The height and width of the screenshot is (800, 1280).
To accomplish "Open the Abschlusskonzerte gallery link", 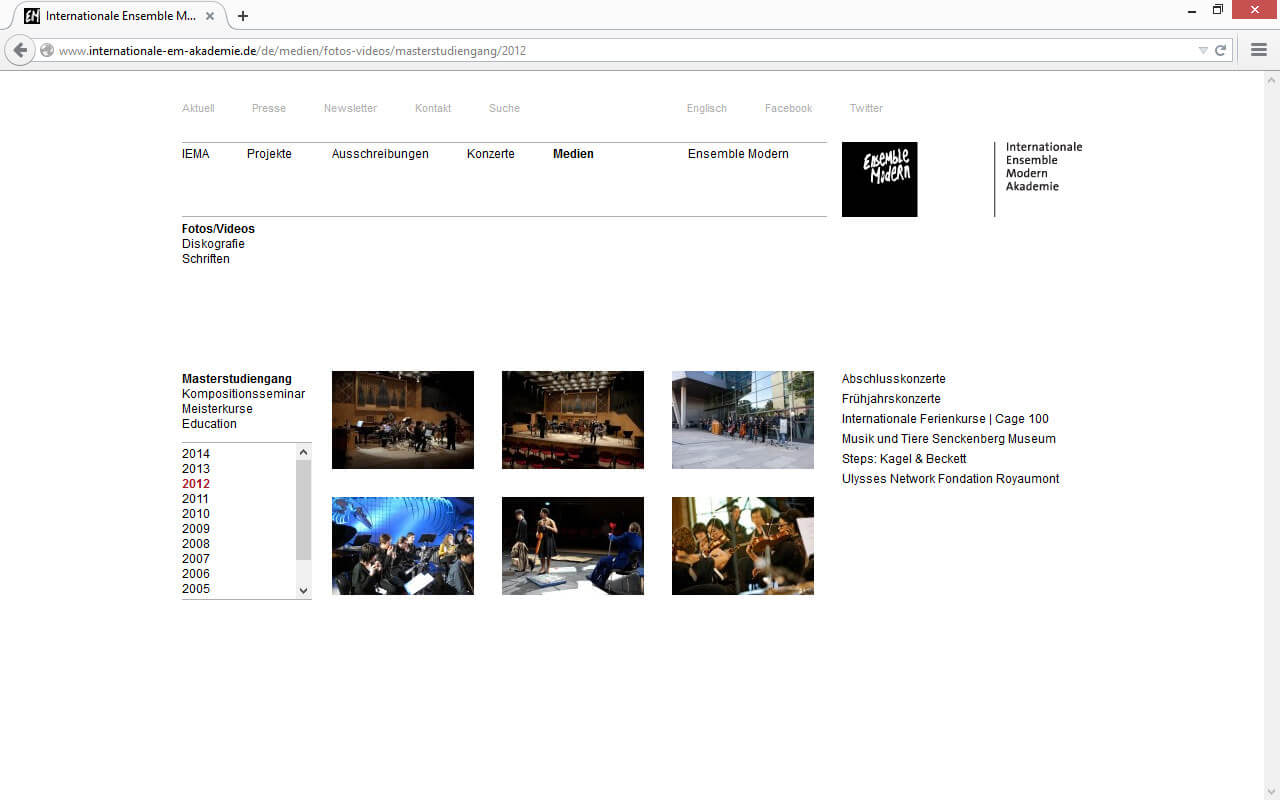I will point(894,379).
